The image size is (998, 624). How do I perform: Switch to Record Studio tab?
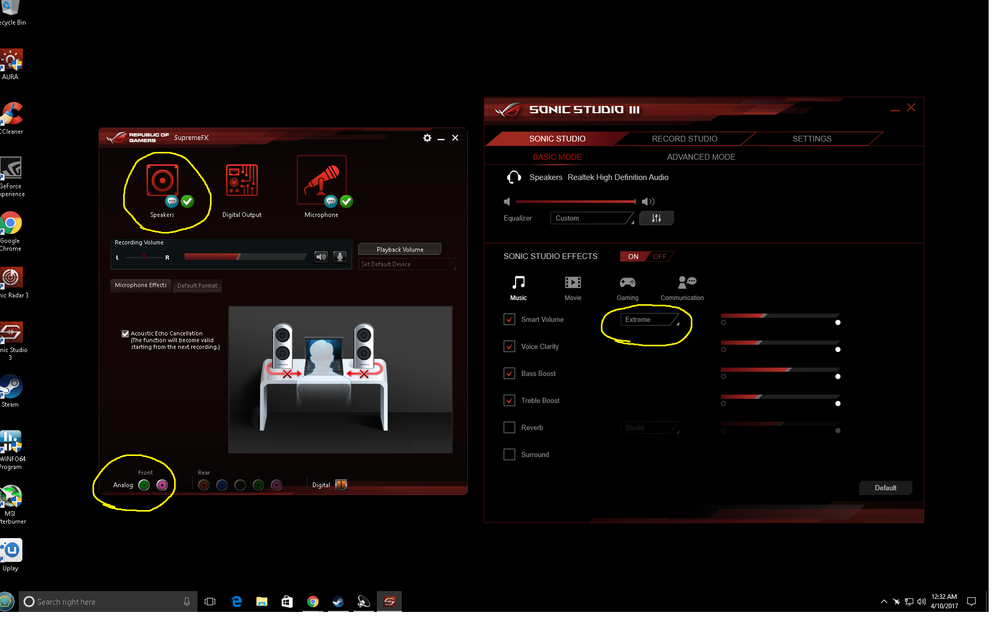(684, 139)
